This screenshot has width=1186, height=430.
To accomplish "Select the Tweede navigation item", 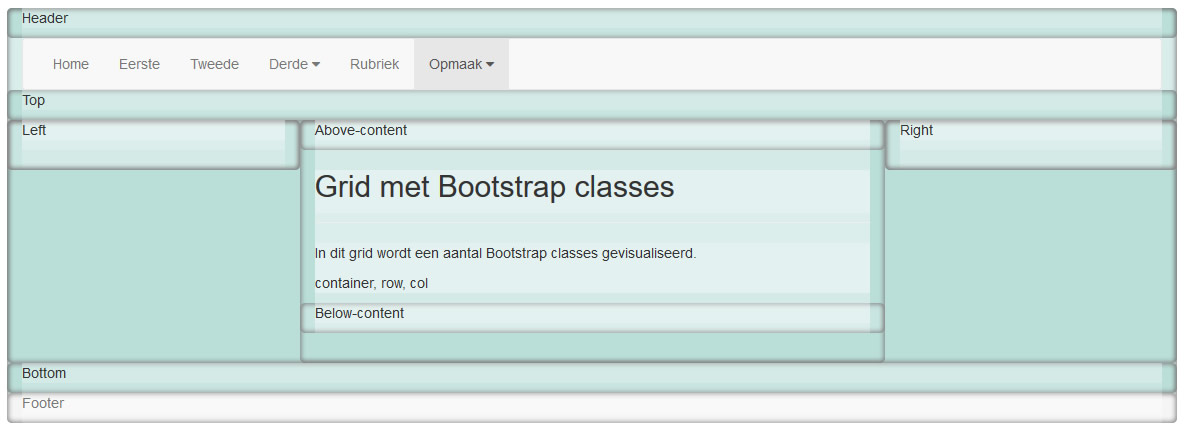I will [x=214, y=64].
